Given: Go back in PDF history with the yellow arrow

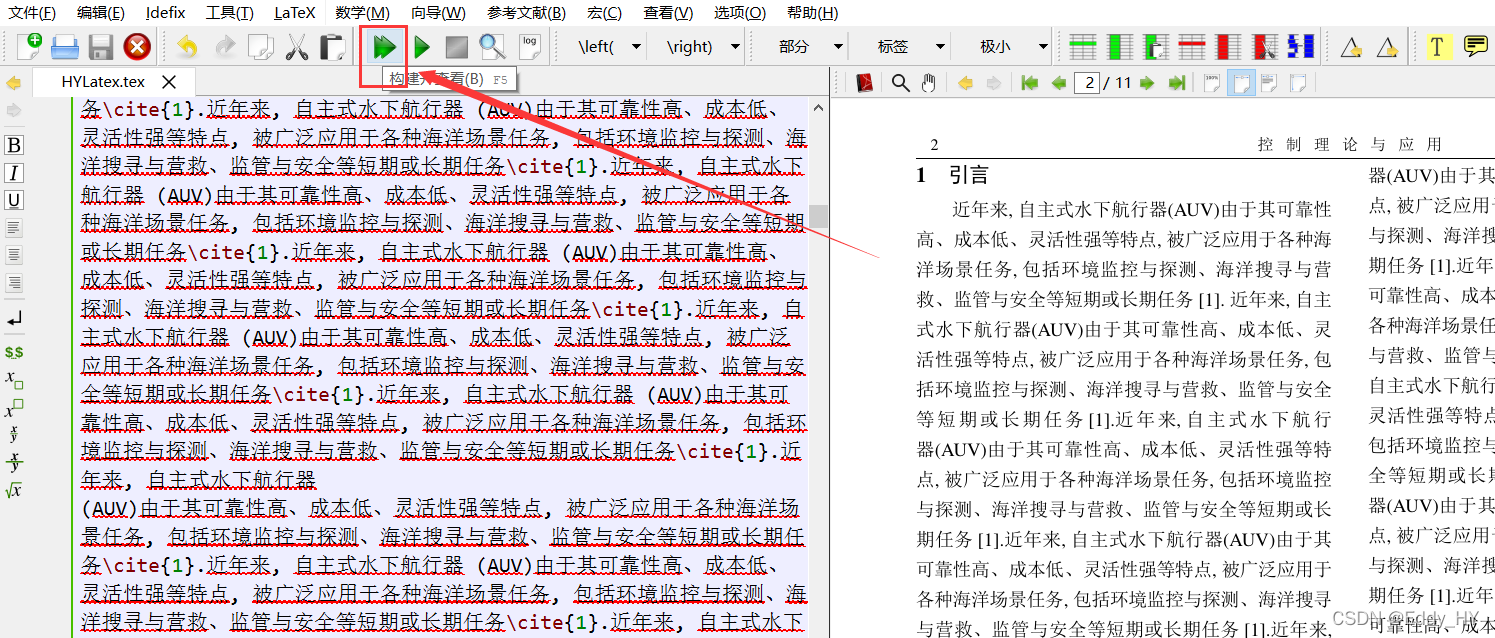Looking at the screenshot, I should pyautogui.click(x=965, y=83).
